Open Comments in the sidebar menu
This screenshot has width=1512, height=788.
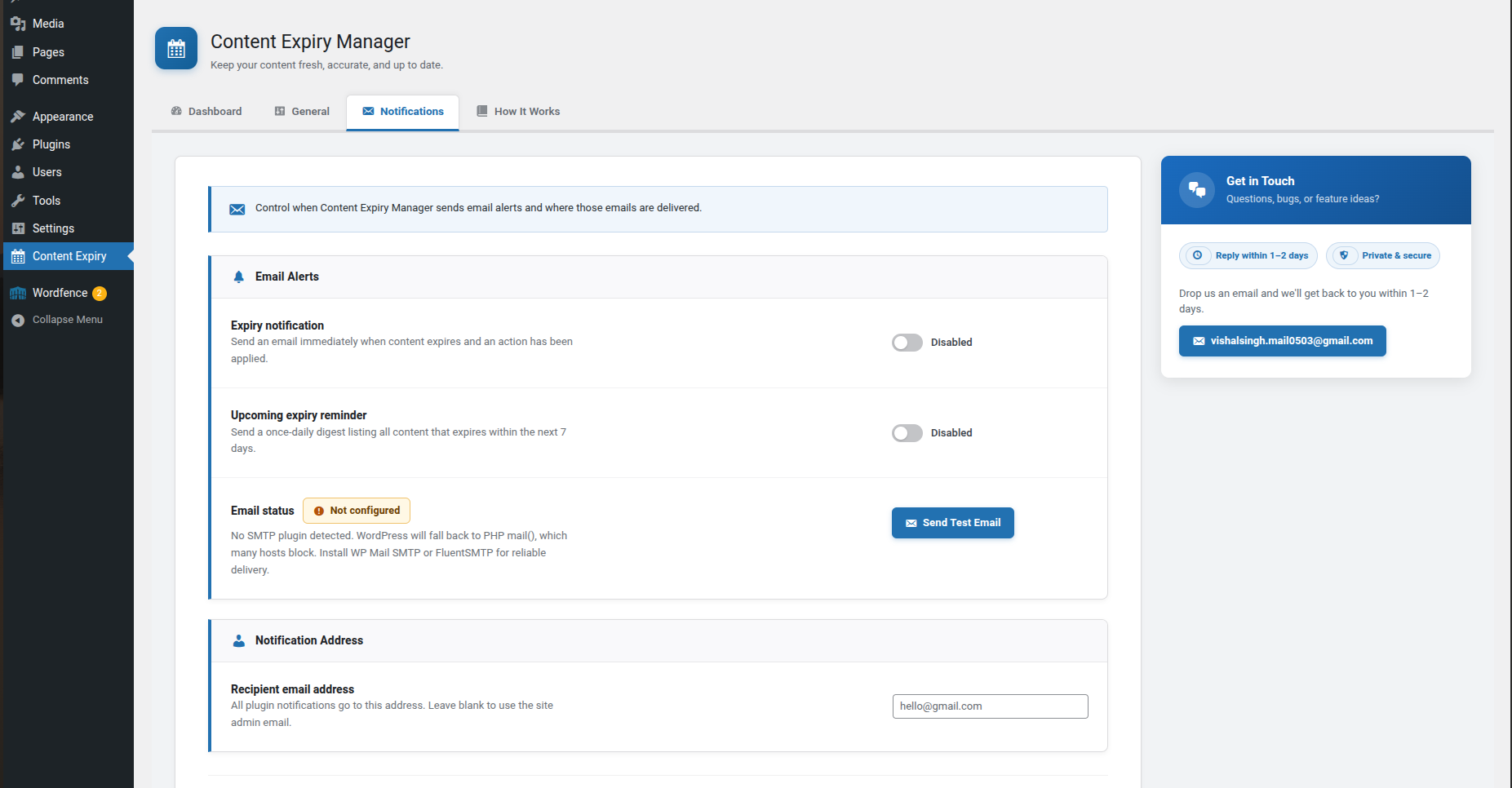[69, 80]
